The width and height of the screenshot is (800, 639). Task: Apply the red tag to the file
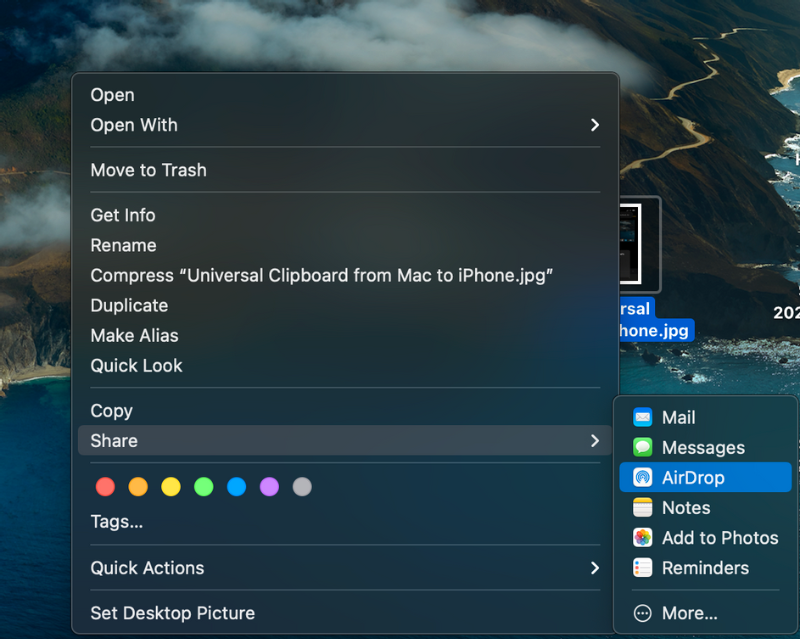(x=105, y=486)
